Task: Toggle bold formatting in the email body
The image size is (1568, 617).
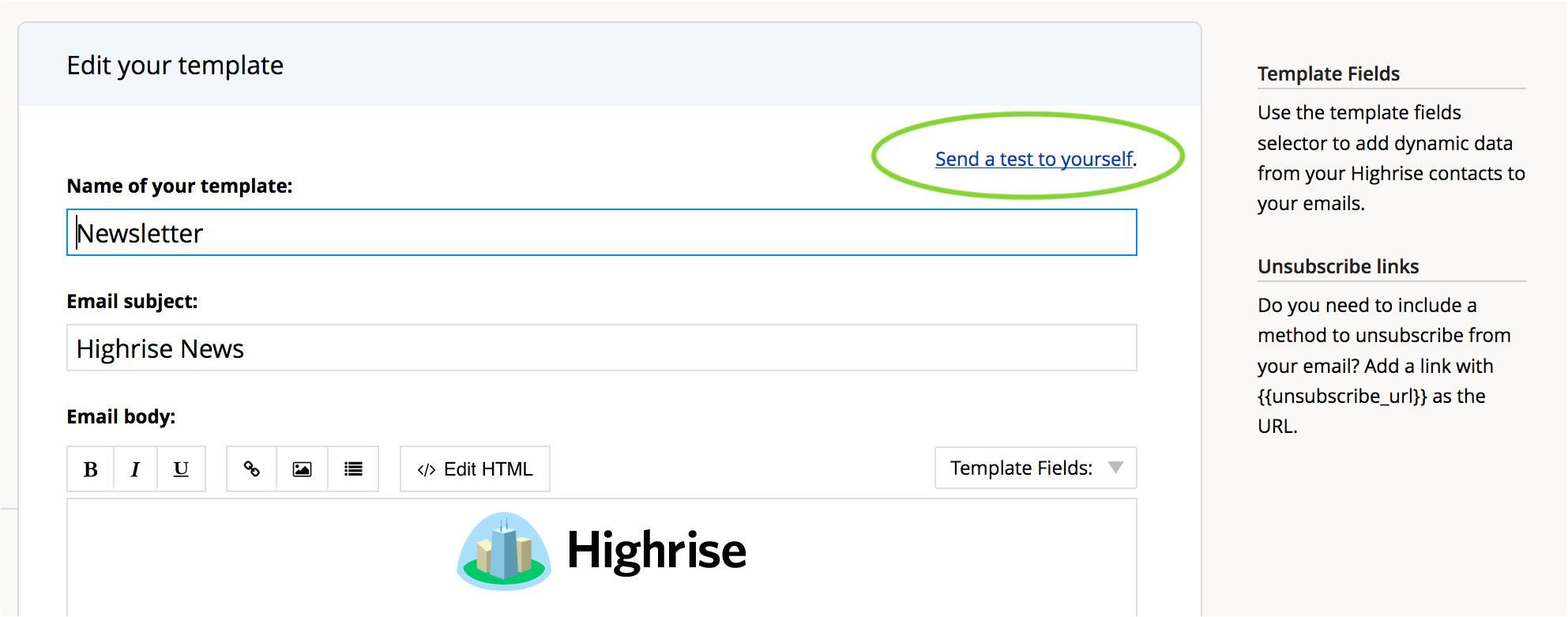Action: tap(91, 469)
